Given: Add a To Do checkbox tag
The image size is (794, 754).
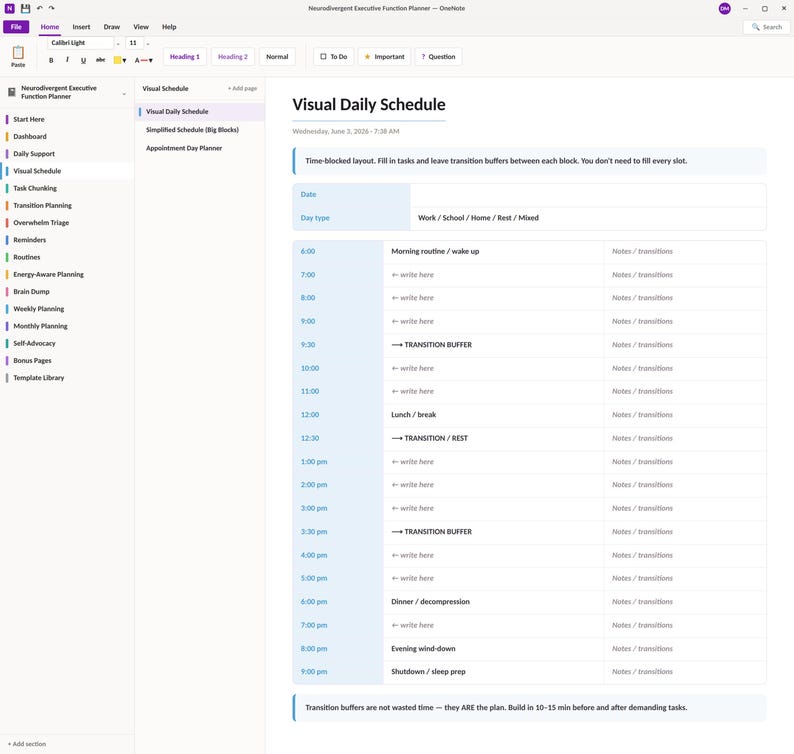Looking at the screenshot, I should (x=334, y=57).
